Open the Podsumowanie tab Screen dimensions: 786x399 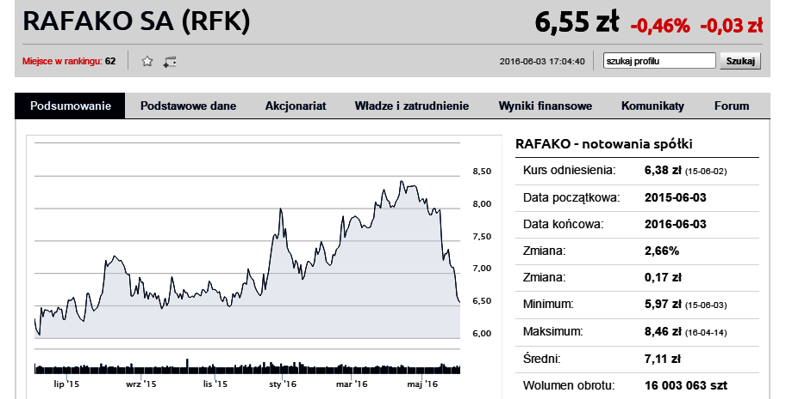70,106
